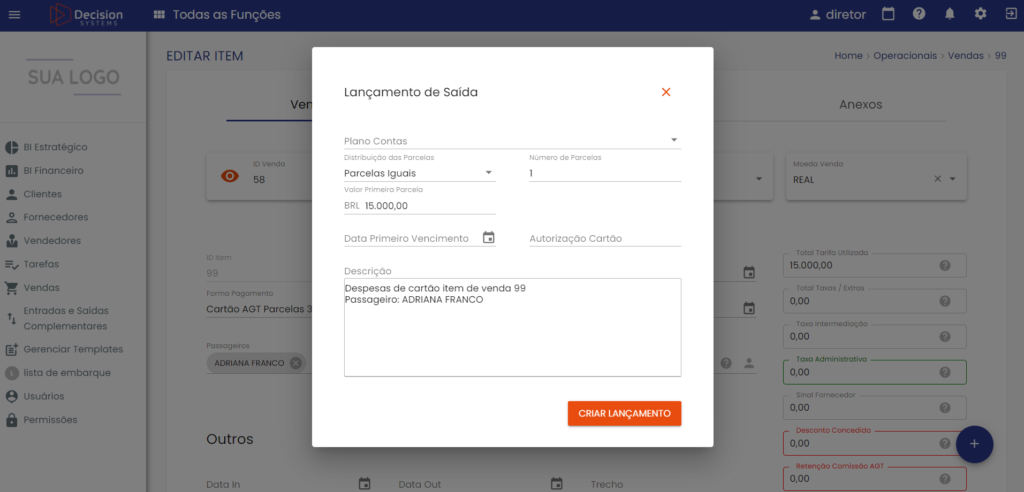This screenshot has height=492, width=1024.
Task: Open date picker for Data Primeiro Vencimento
Action: [488, 238]
